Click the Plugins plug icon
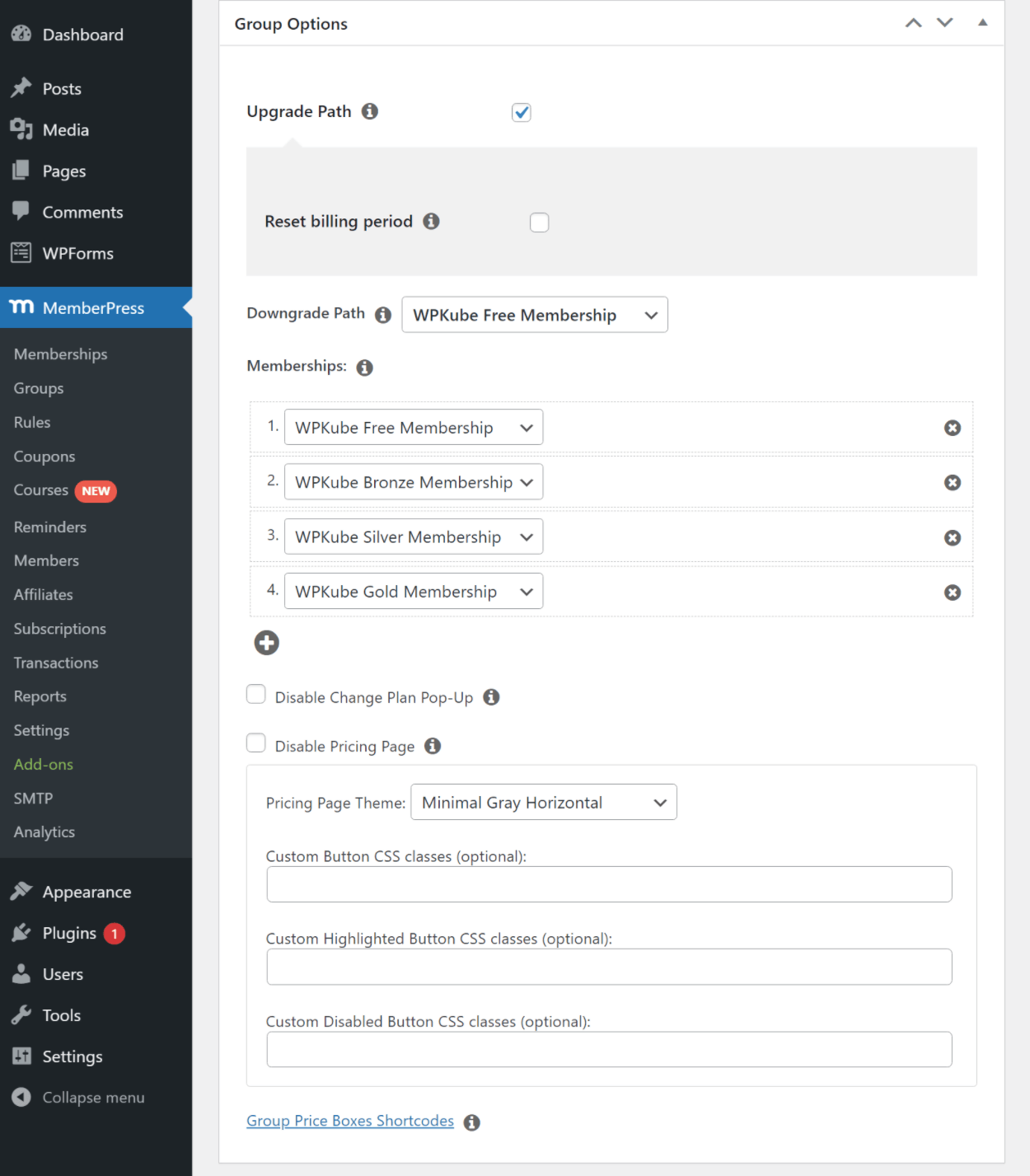The height and width of the screenshot is (1176, 1030). (21, 933)
